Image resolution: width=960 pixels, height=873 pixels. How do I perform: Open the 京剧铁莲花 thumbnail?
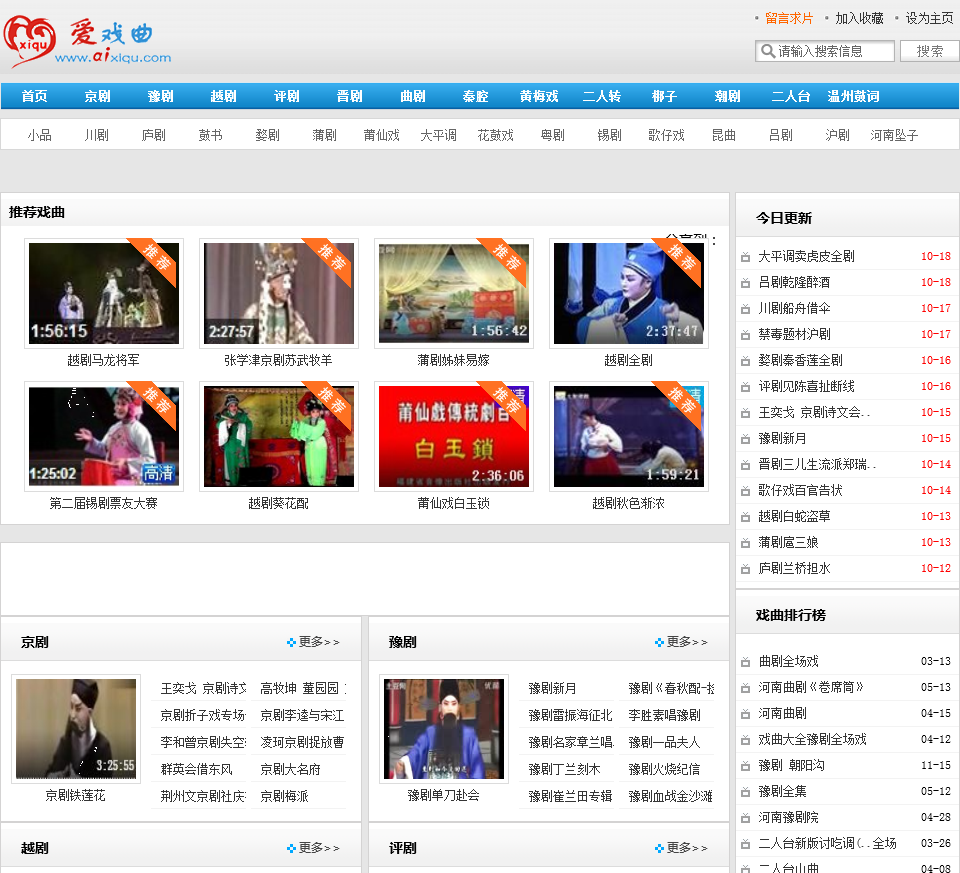[x=76, y=729]
